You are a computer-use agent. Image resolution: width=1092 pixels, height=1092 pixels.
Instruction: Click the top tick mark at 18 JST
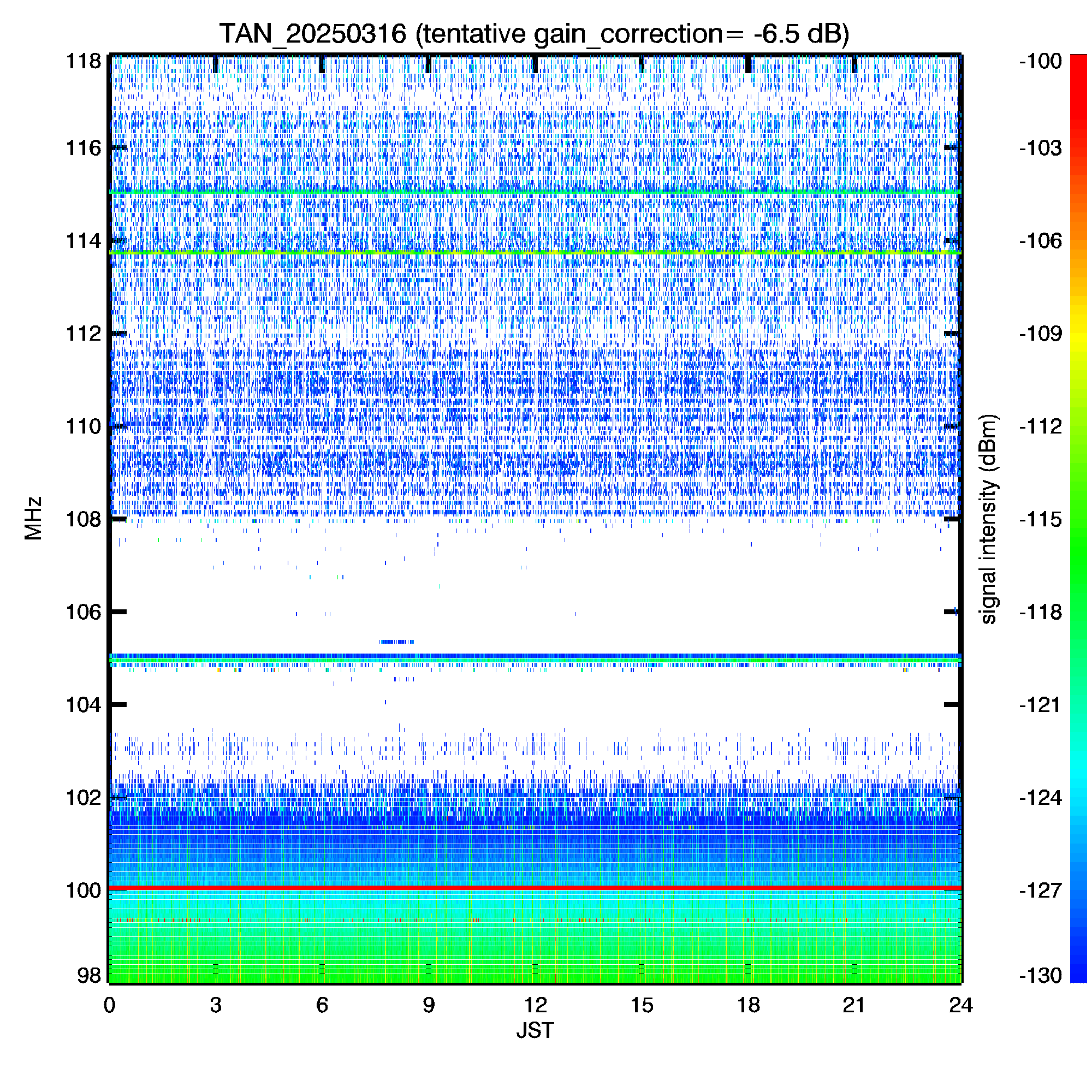pyautogui.click(x=748, y=64)
